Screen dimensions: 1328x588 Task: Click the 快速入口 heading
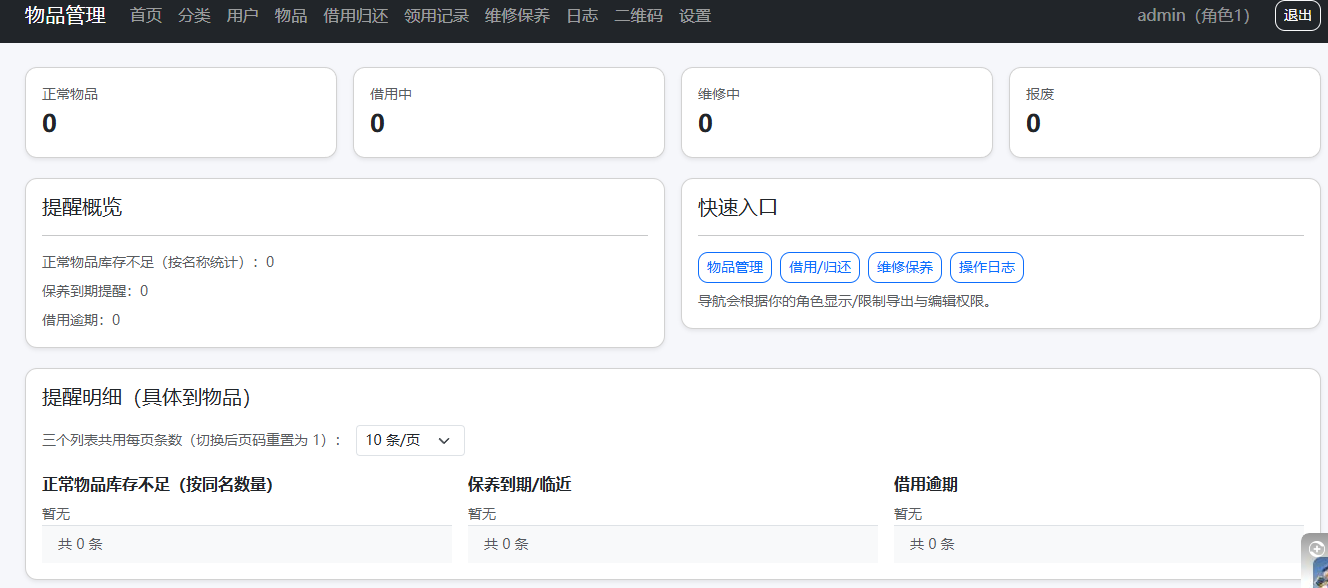738,207
